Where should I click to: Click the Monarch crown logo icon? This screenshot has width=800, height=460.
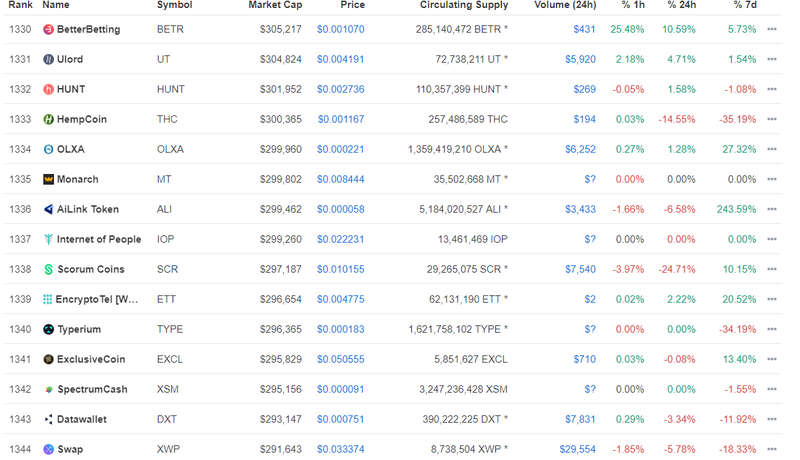(x=48, y=180)
